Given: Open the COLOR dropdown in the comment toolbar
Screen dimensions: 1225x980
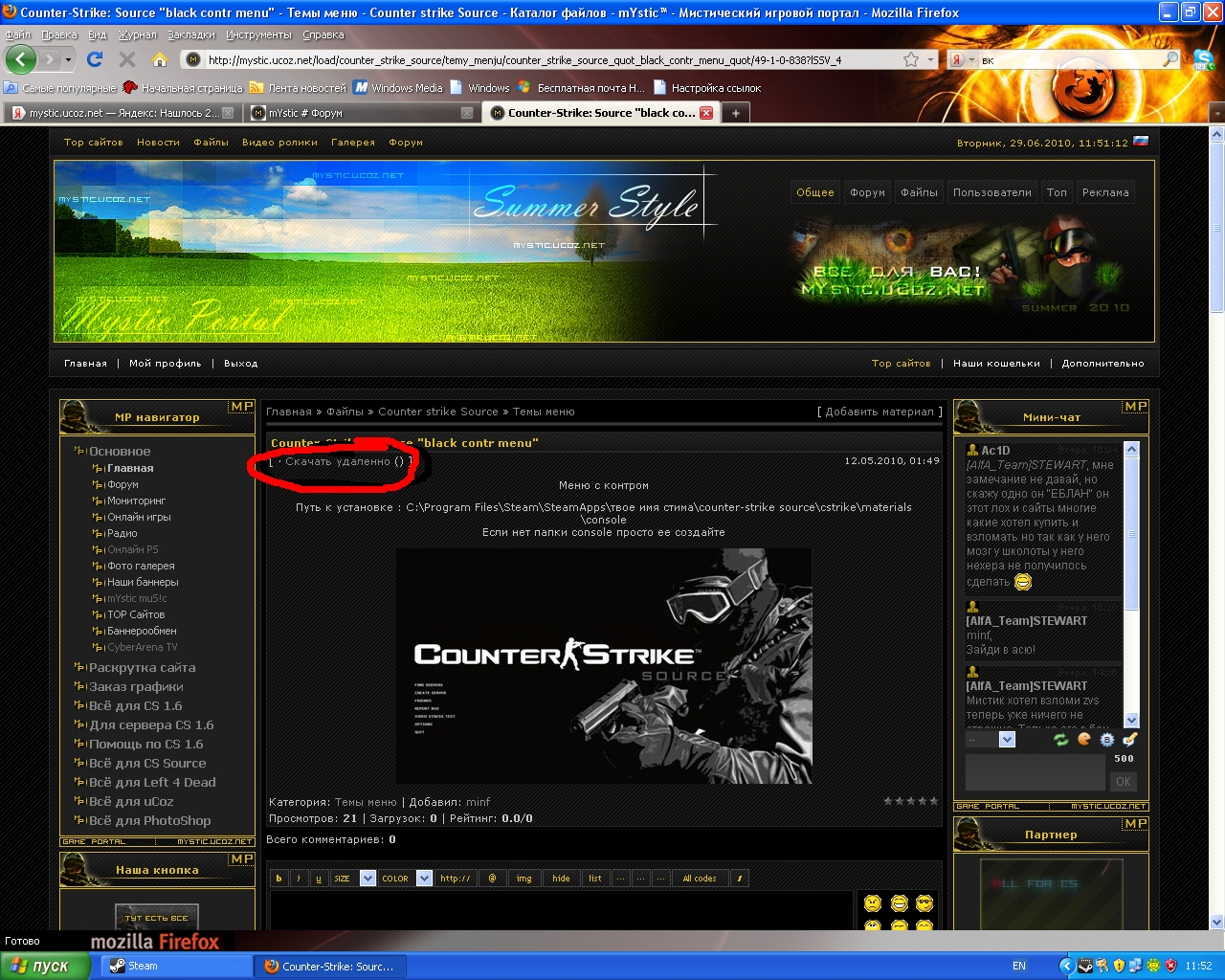Looking at the screenshot, I should click(424, 878).
